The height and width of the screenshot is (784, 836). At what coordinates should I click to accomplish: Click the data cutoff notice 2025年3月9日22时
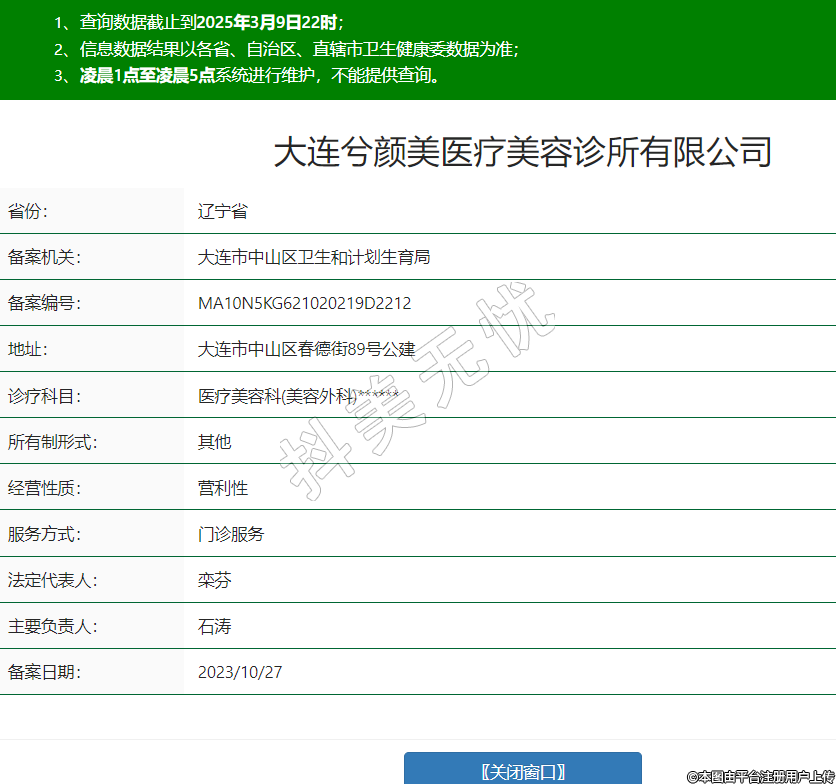[268, 22]
